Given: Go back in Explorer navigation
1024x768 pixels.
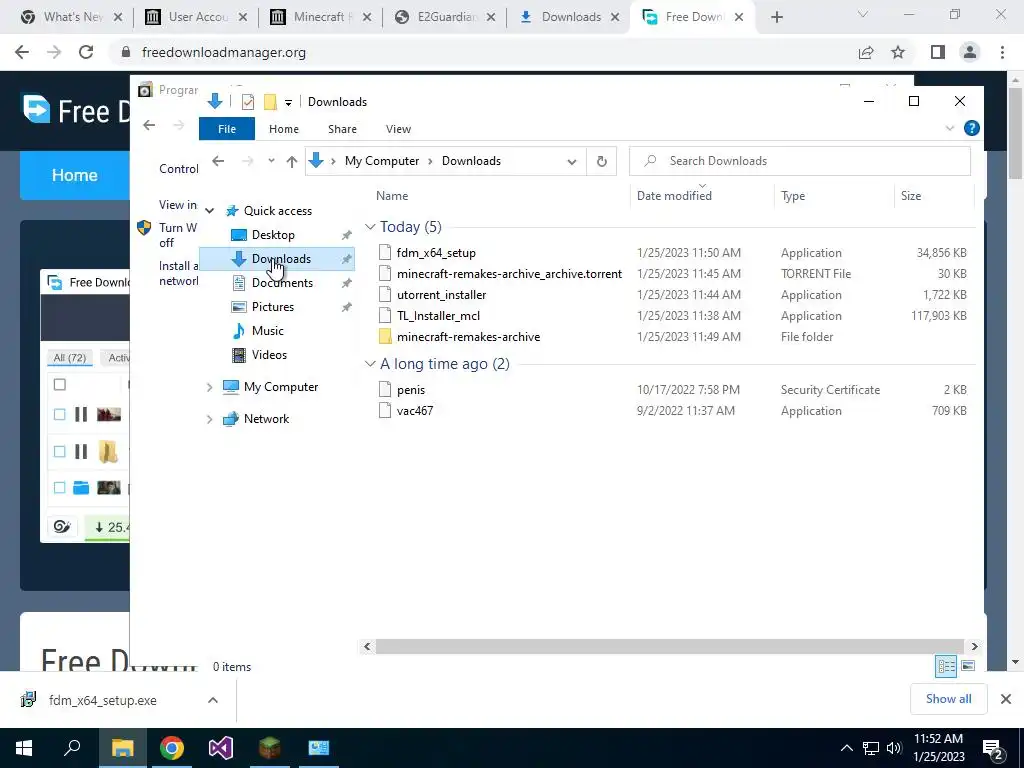Looking at the screenshot, I should pos(218,161).
